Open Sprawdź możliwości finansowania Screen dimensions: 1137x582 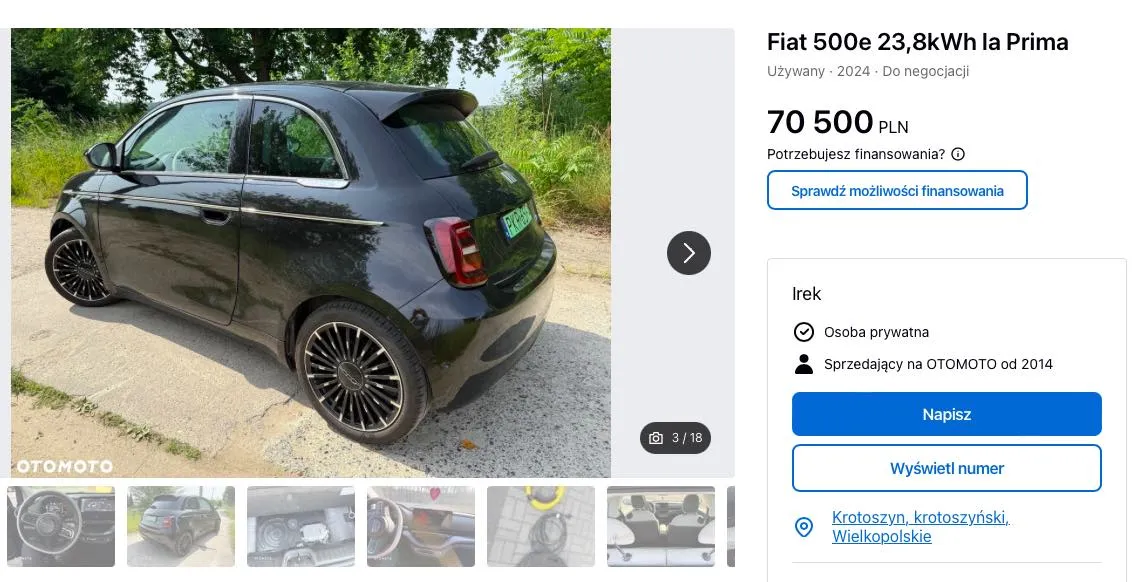tap(897, 191)
